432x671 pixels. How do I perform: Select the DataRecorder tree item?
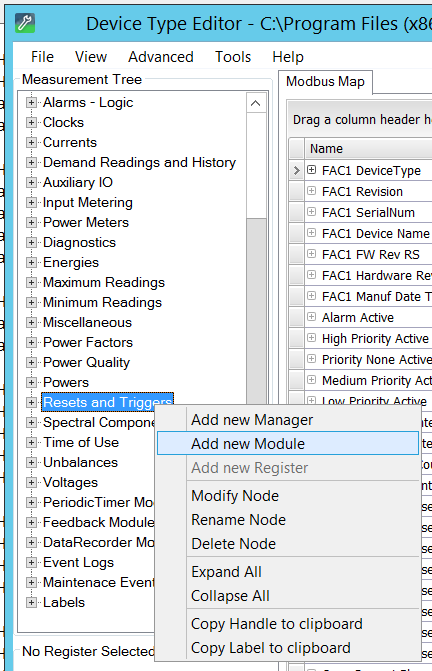pyautogui.click(x=99, y=542)
